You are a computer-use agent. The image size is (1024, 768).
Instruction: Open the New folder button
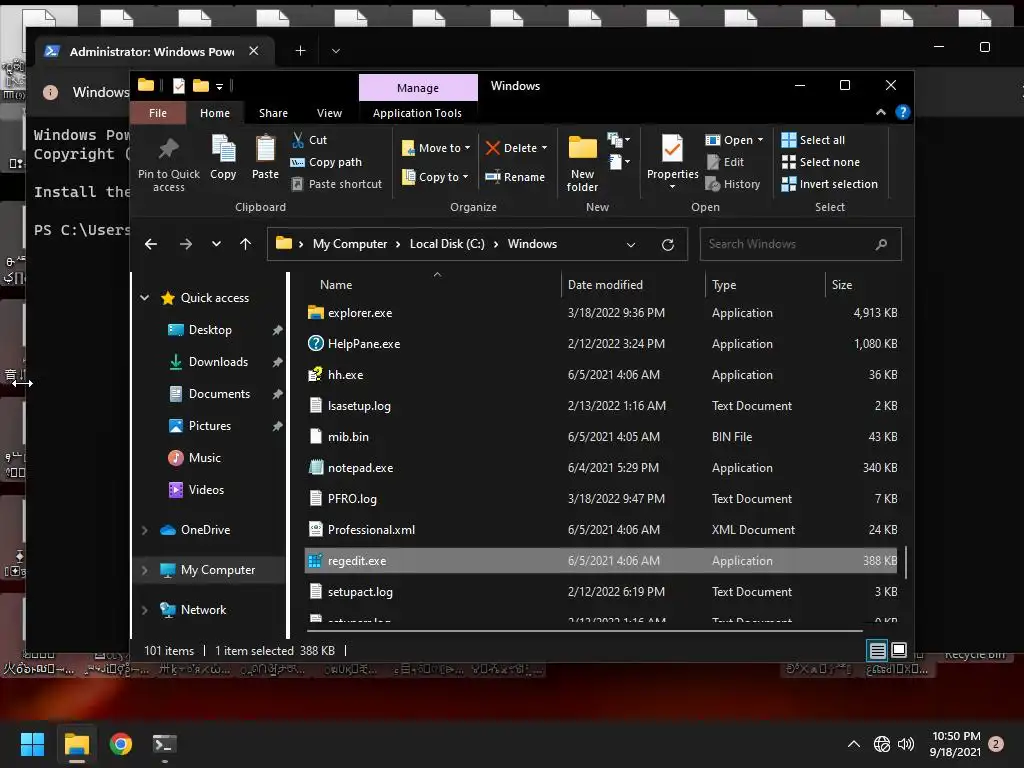point(583,163)
